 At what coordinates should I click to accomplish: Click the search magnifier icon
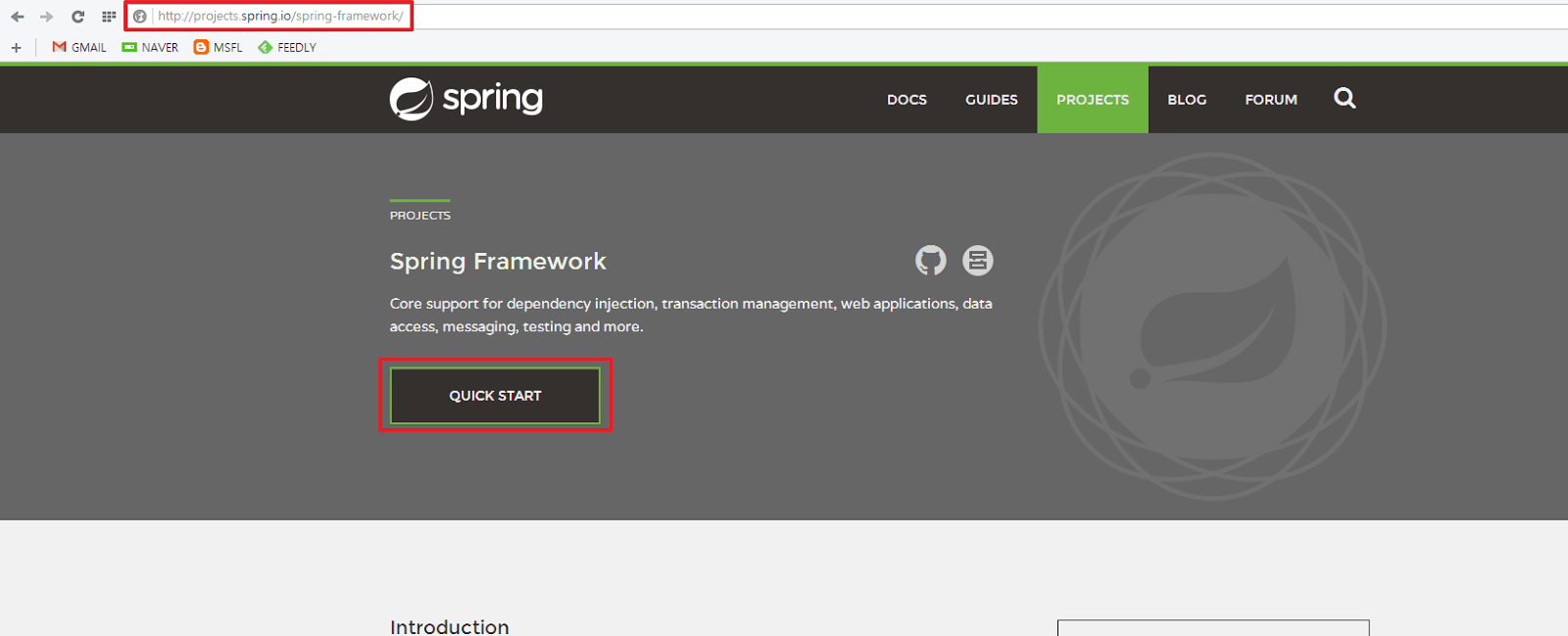coord(1345,98)
